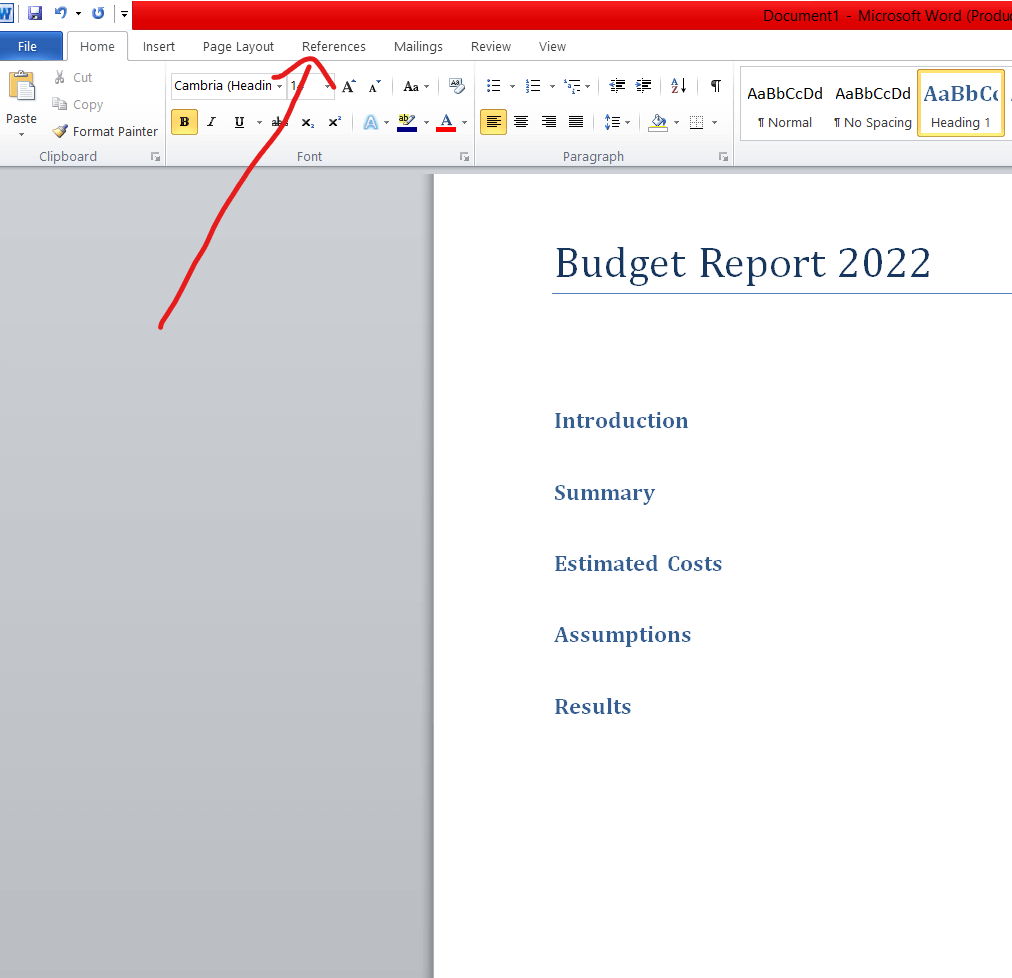Viewport: 1012px width, 978px height.
Task: Click the Clear Formatting icon
Action: 457,86
